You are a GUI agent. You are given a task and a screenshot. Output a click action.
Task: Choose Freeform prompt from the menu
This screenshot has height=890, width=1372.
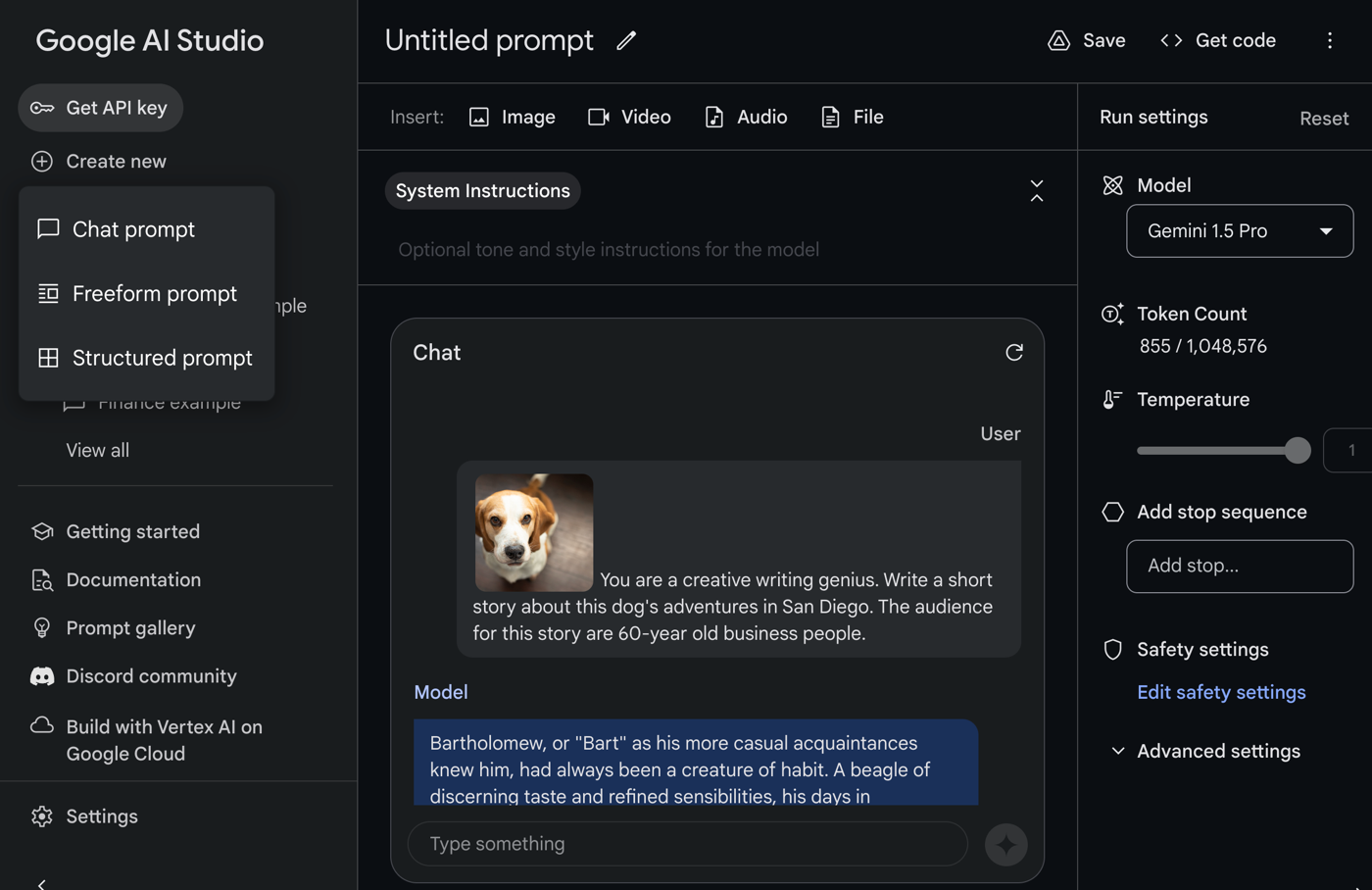click(x=154, y=294)
